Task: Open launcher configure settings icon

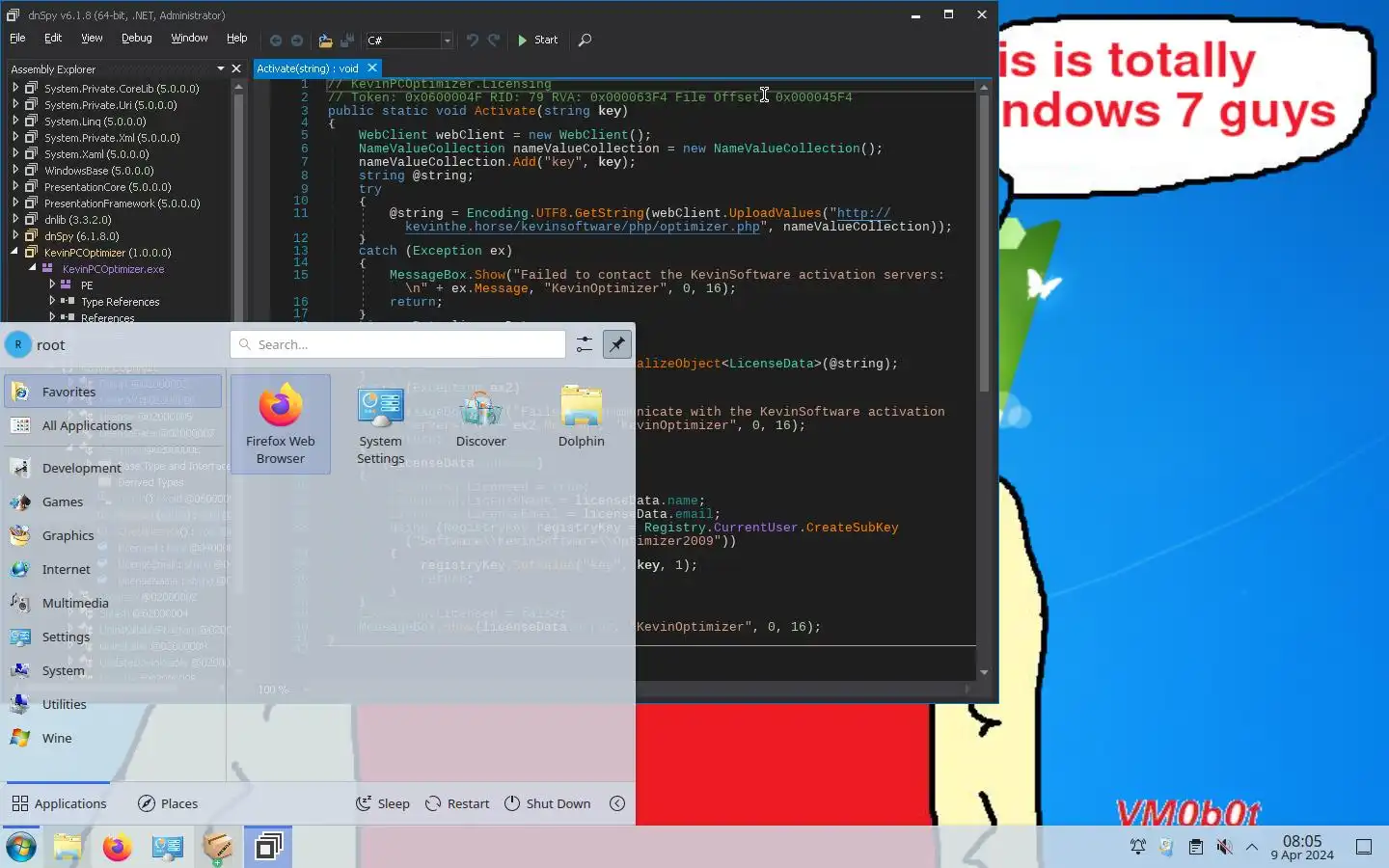Action: tap(585, 344)
